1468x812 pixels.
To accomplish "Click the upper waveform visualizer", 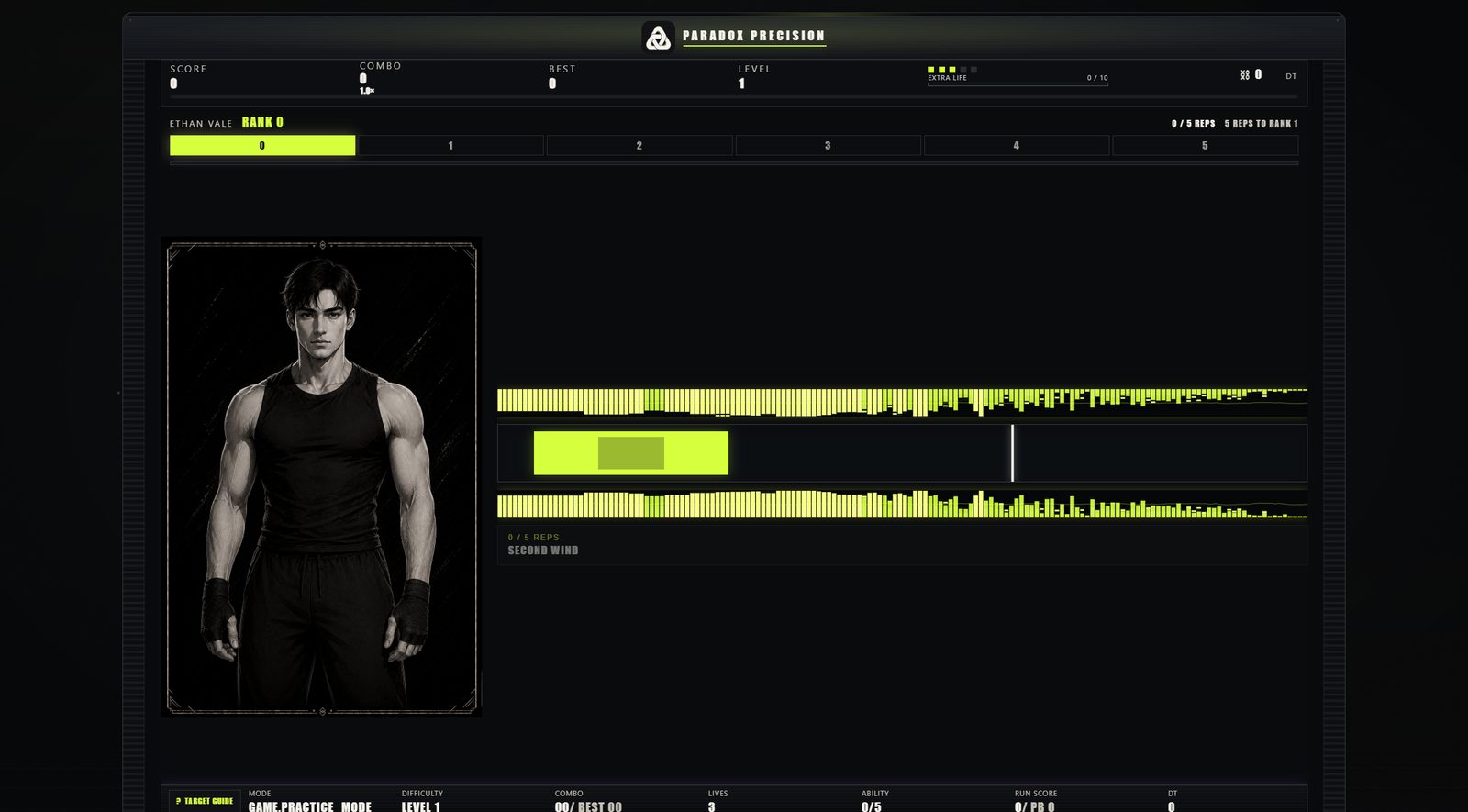I will pos(902,401).
